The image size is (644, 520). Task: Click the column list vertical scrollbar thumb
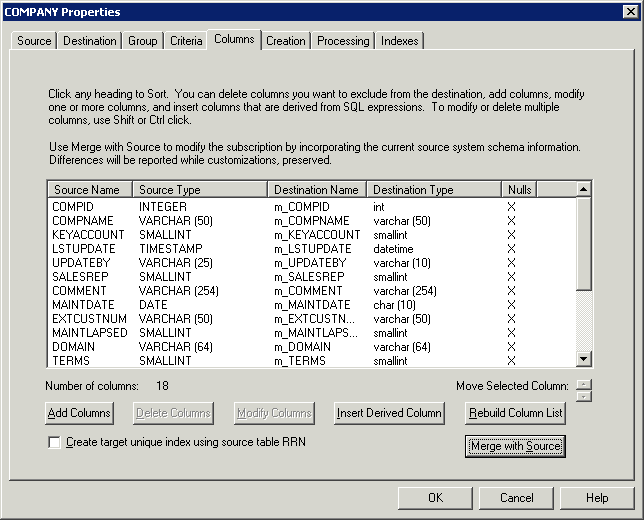click(584, 243)
